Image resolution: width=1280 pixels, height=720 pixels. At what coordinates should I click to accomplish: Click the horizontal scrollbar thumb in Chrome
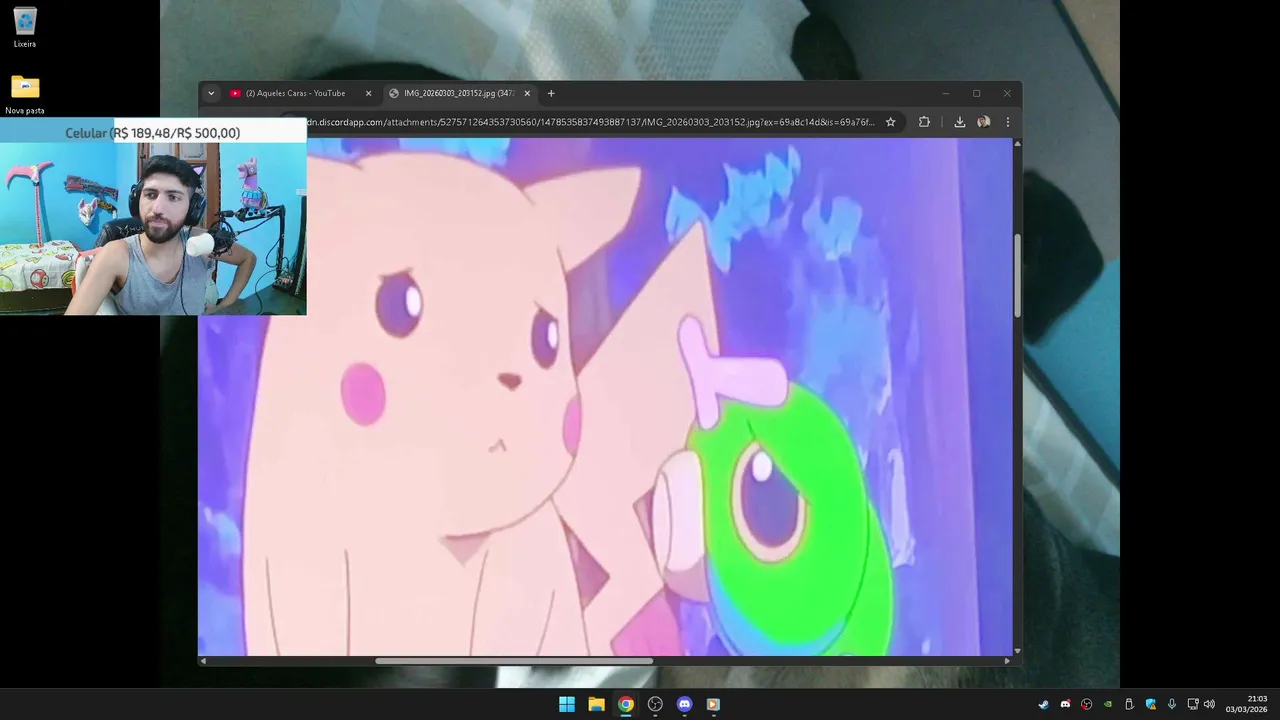click(x=514, y=660)
